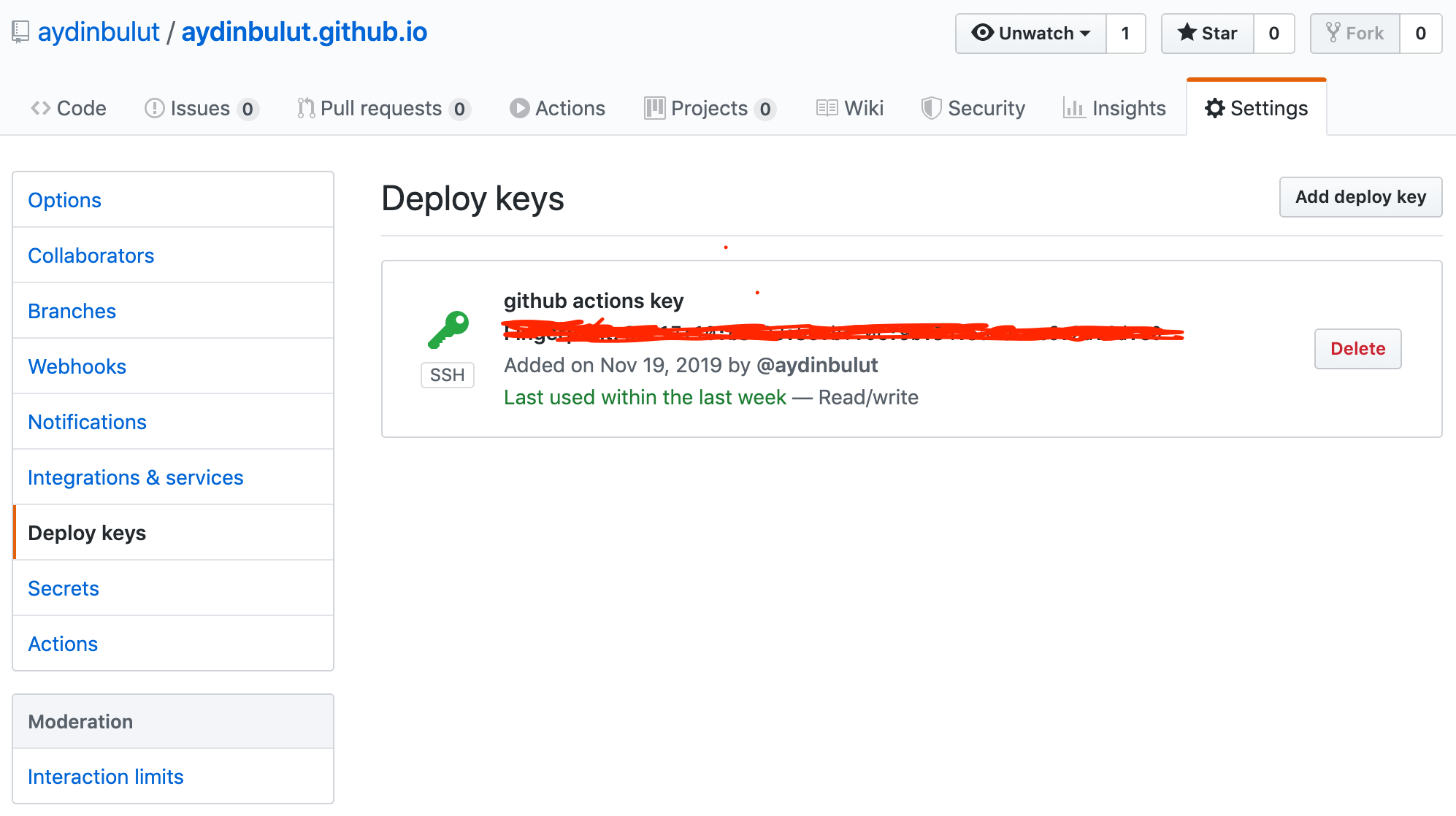Click the Security shield icon
1456x816 pixels.
(x=931, y=108)
